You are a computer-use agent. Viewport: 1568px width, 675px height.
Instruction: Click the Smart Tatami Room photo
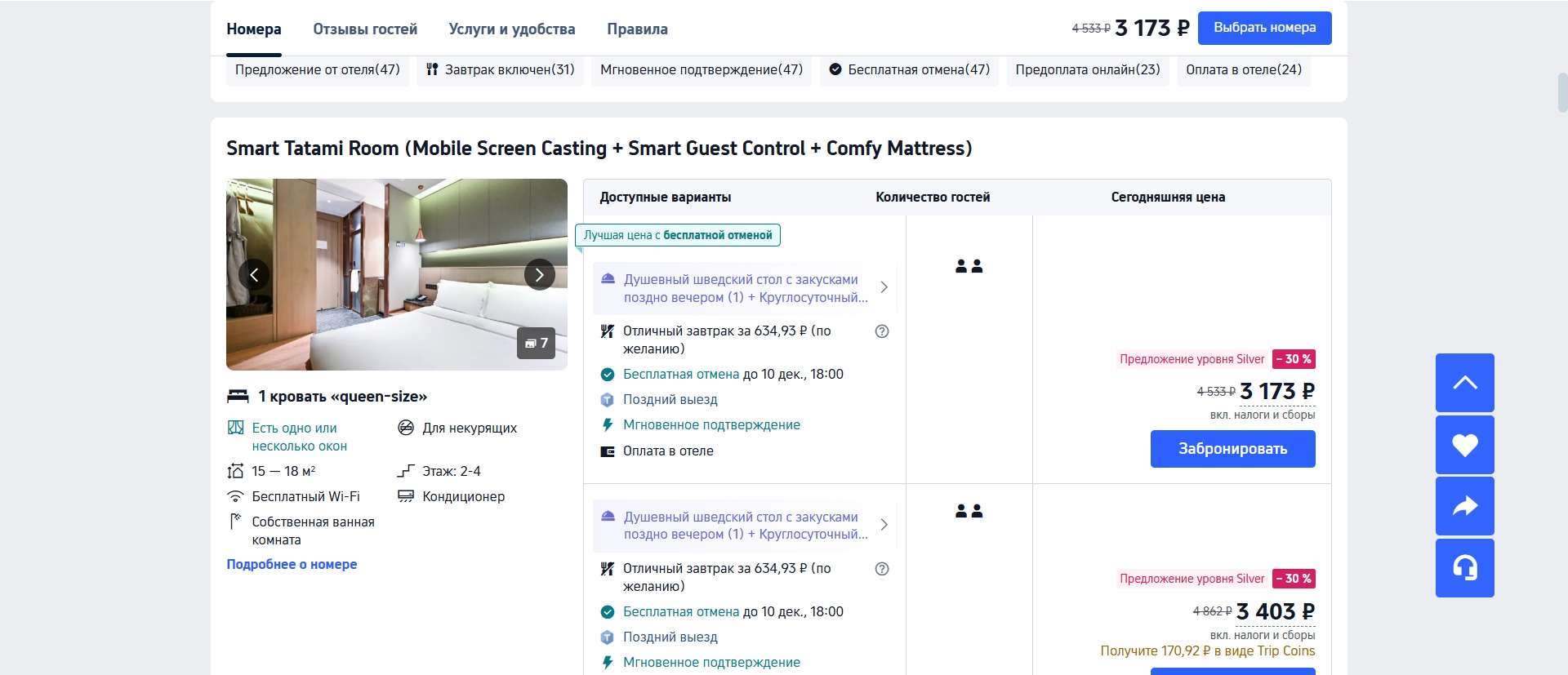(x=397, y=245)
